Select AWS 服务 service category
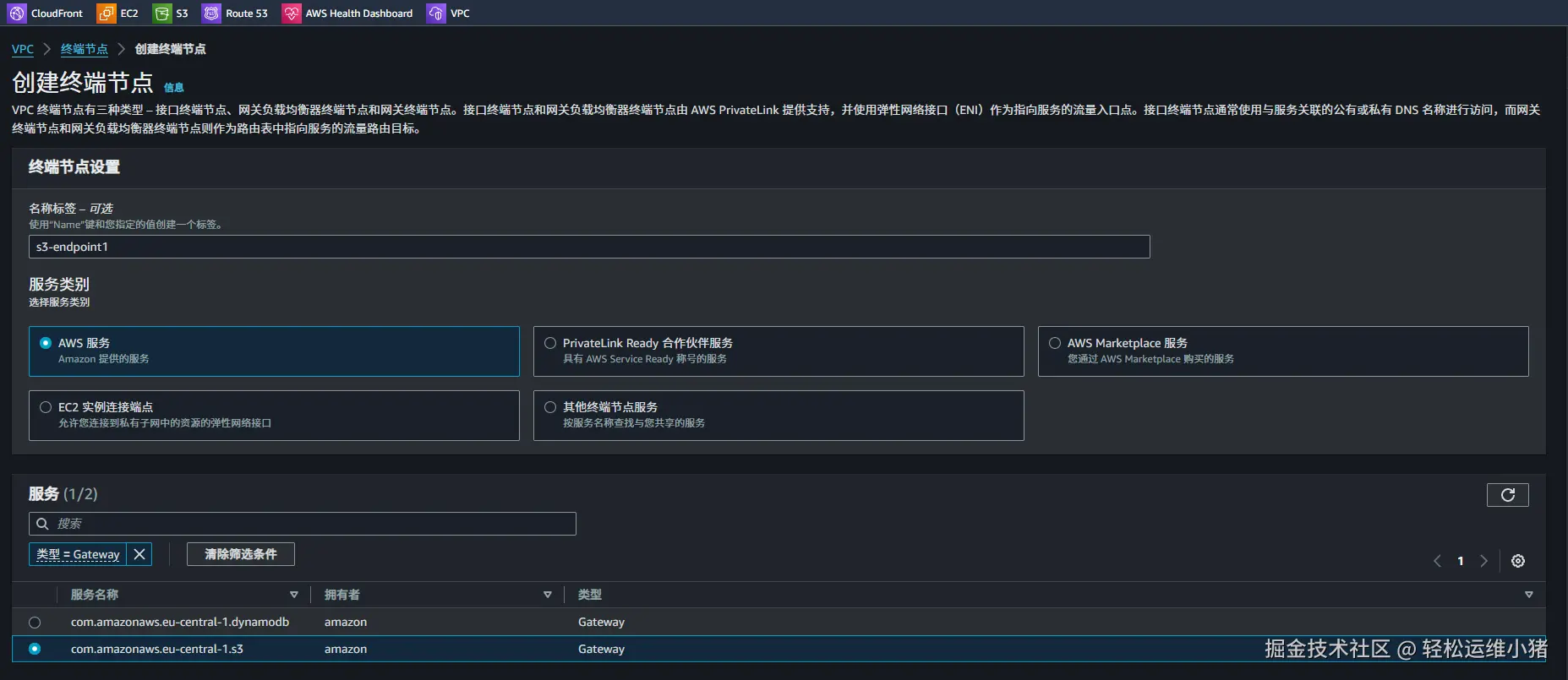Viewport: 1568px width, 680px height. tap(274, 351)
